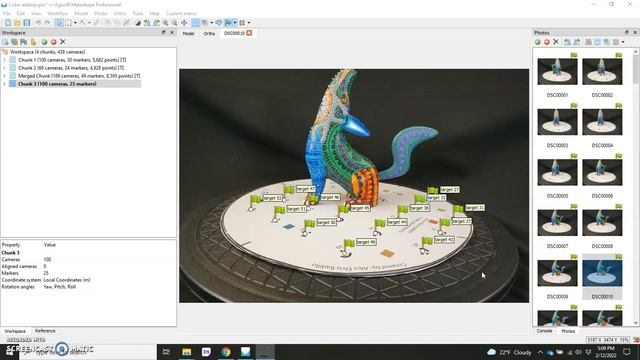Open File Explorer from the taskbar
Screen dimensions: 640x360
(x=187, y=352)
